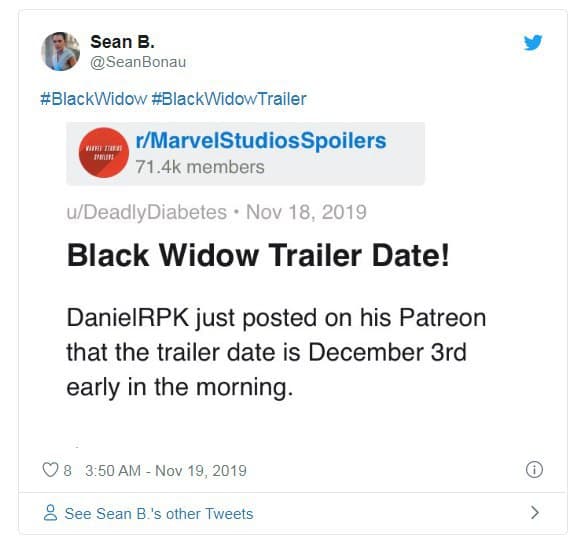Open r/MarvelStudiosSpoilers subreddit name
581x551 pixels.
click(x=261, y=141)
